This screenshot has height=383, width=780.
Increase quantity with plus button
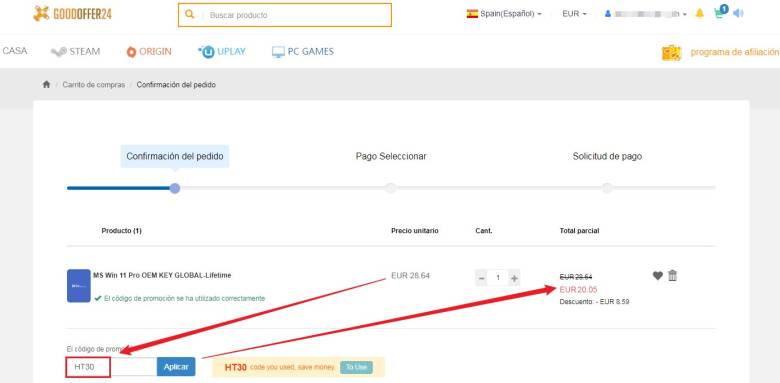point(514,278)
